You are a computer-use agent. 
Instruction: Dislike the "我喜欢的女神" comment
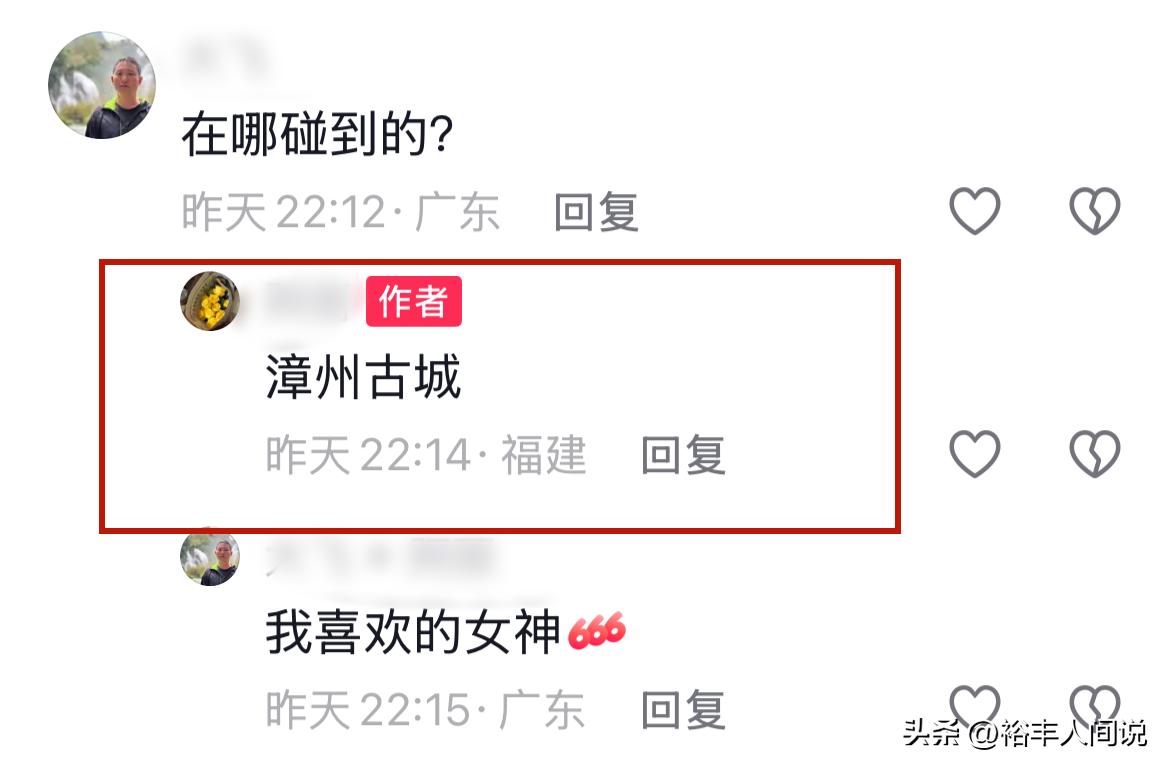[1095, 705]
